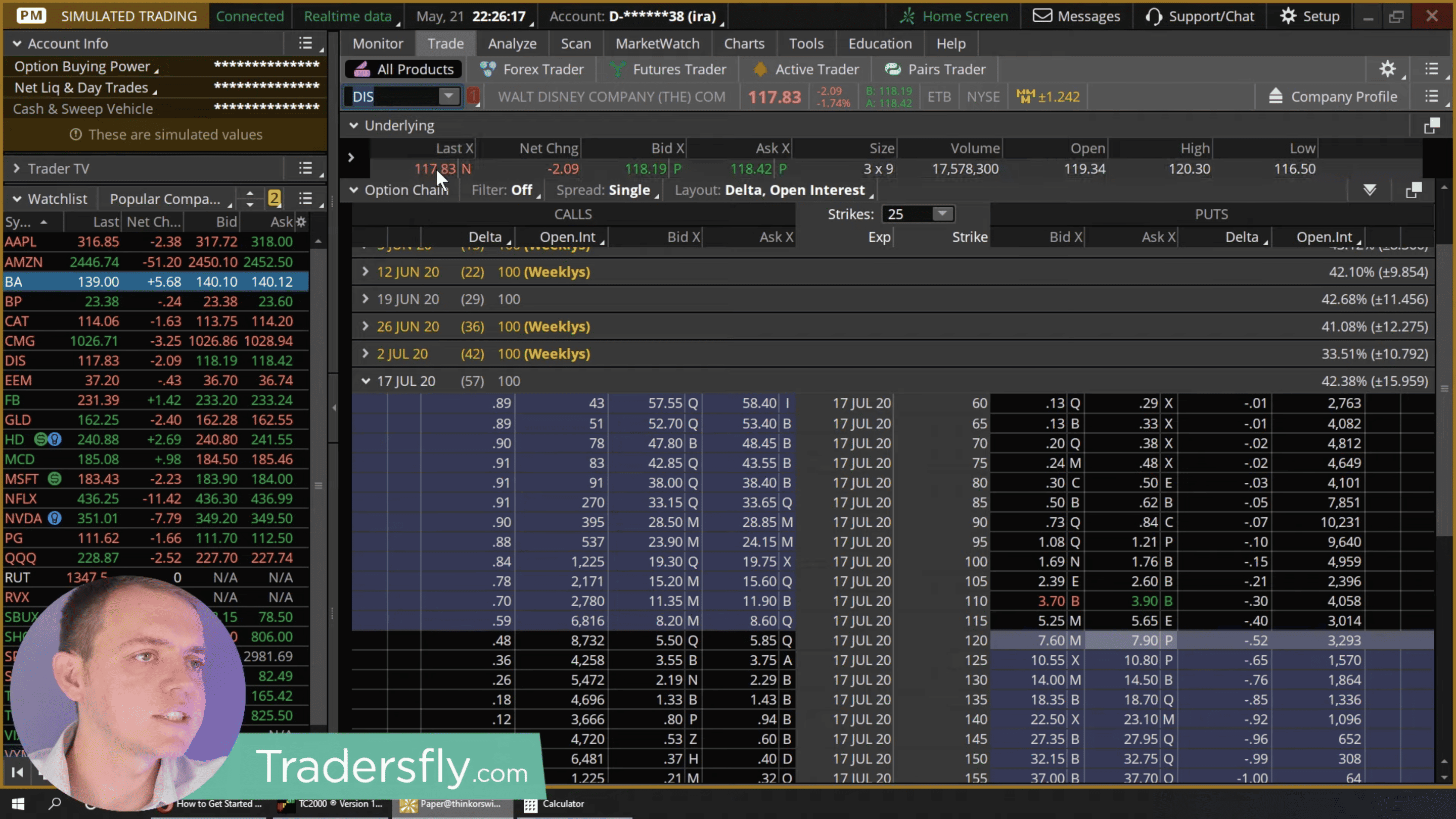
Task: Select the BA row in the watchlist
Action: pos(157,282)
